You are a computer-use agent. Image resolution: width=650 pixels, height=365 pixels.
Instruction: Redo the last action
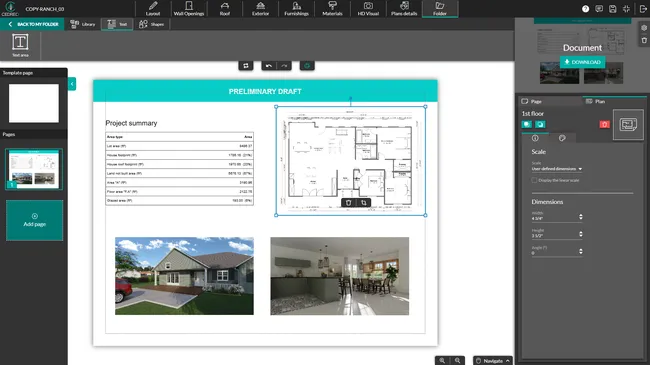coord(284,66)
